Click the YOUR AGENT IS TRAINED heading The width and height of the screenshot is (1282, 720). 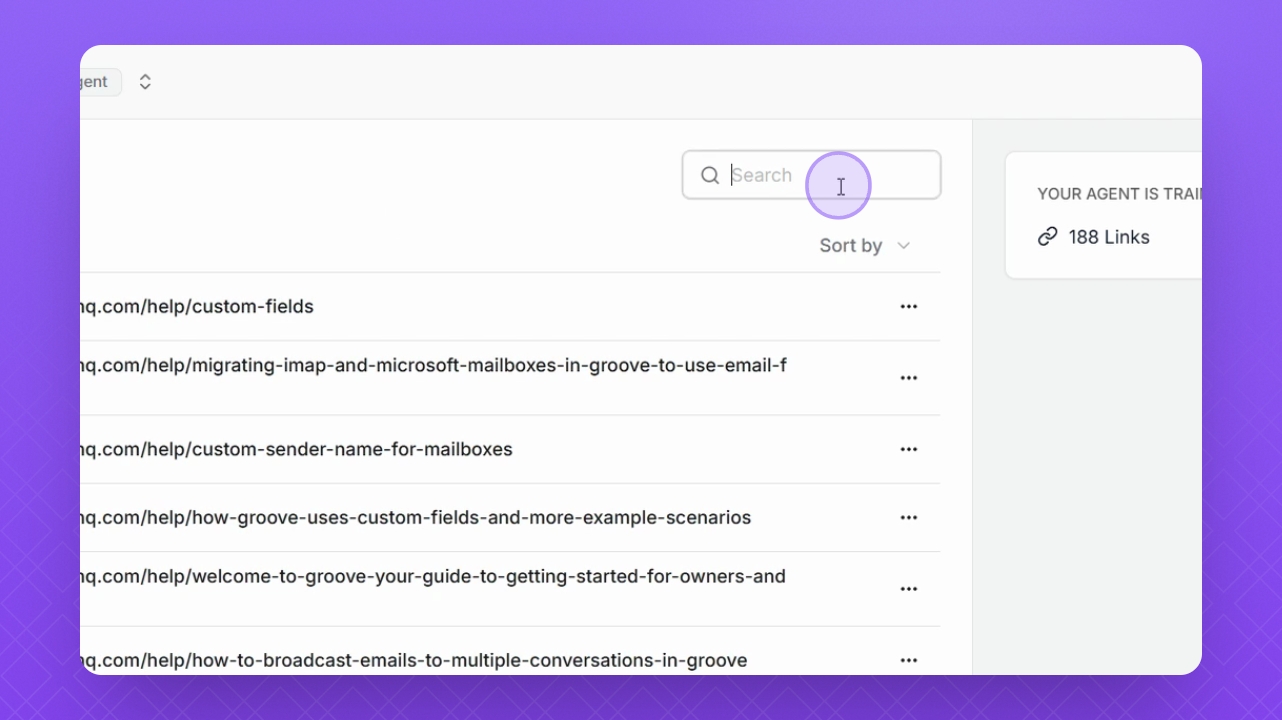point(1119,194)
